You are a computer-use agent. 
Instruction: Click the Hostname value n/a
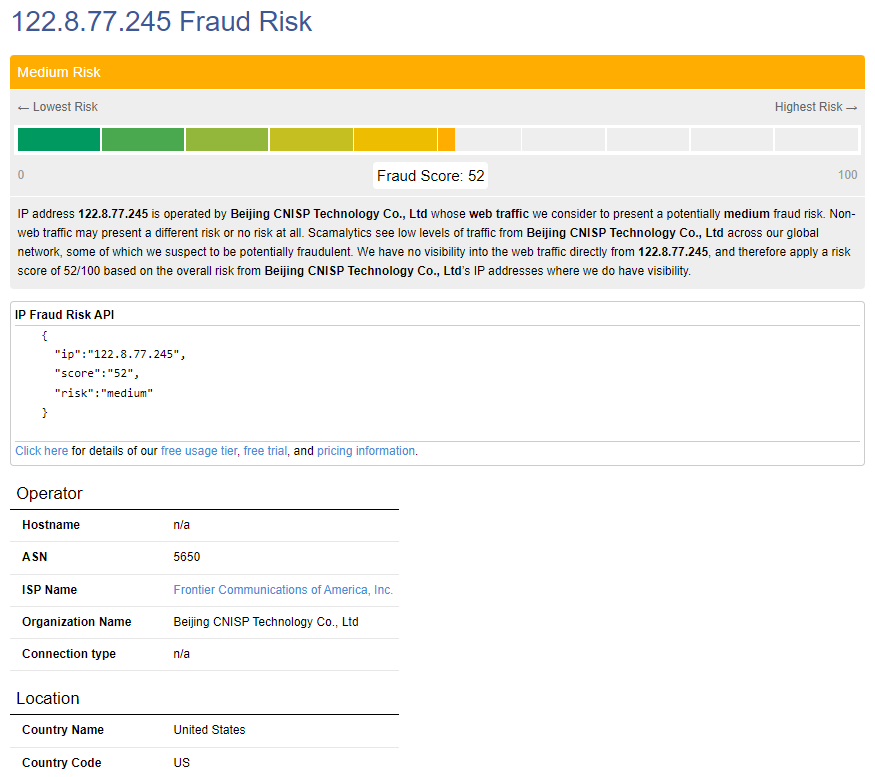click(181, 525)
